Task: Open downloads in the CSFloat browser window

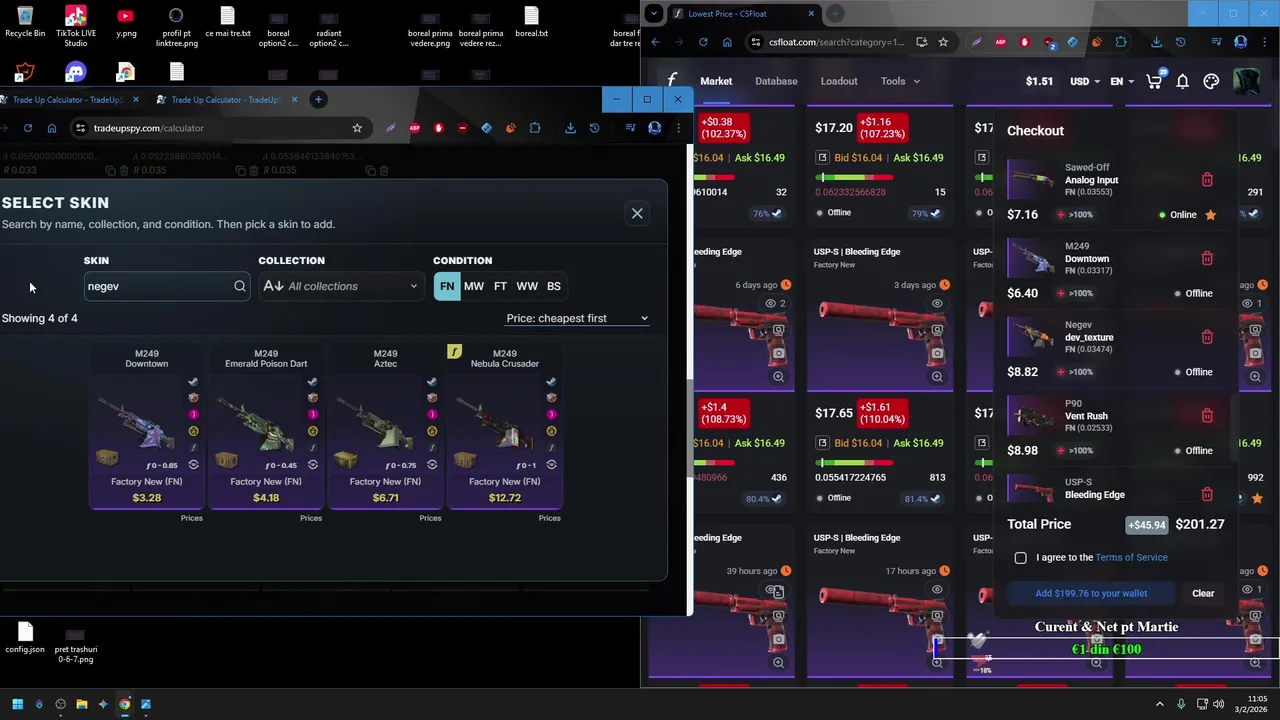Action: tap(1157, 42)
